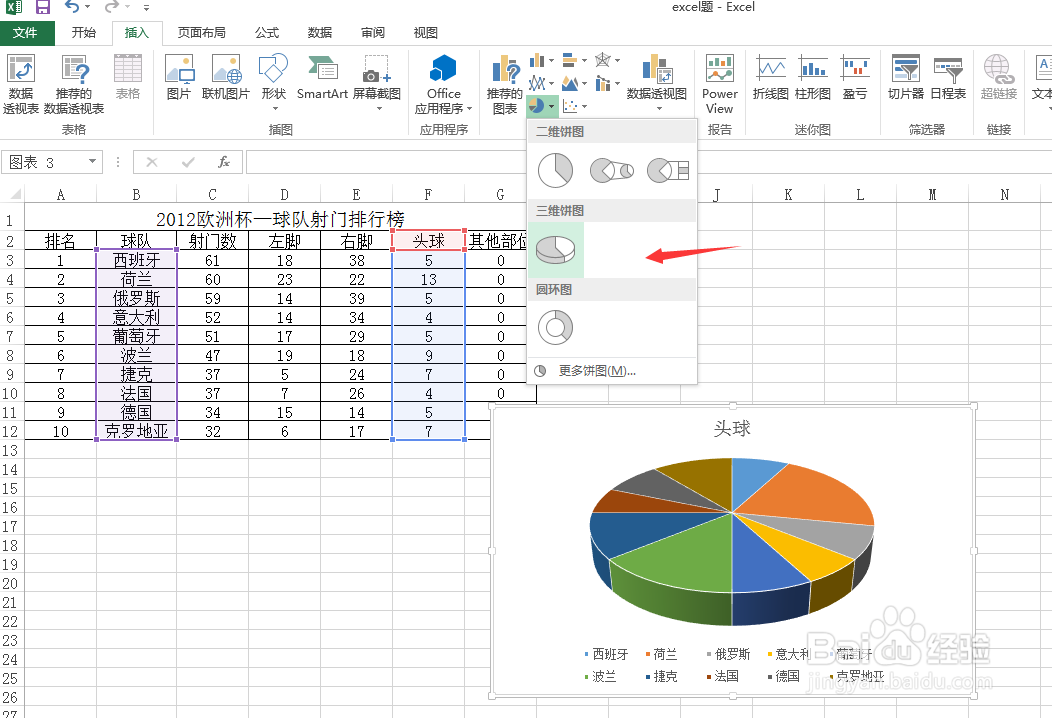Choose Pie of Pie chart option
Screen dimensions: 1052x718
(612, 170)
